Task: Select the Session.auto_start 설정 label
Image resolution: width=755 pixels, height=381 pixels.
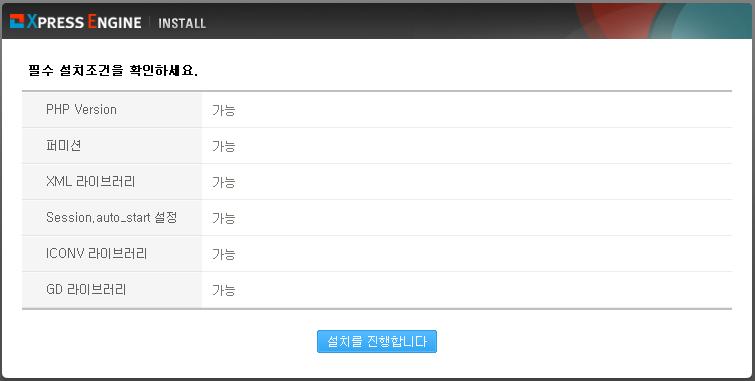Action: pyautogui.click(x=112, y=217)
